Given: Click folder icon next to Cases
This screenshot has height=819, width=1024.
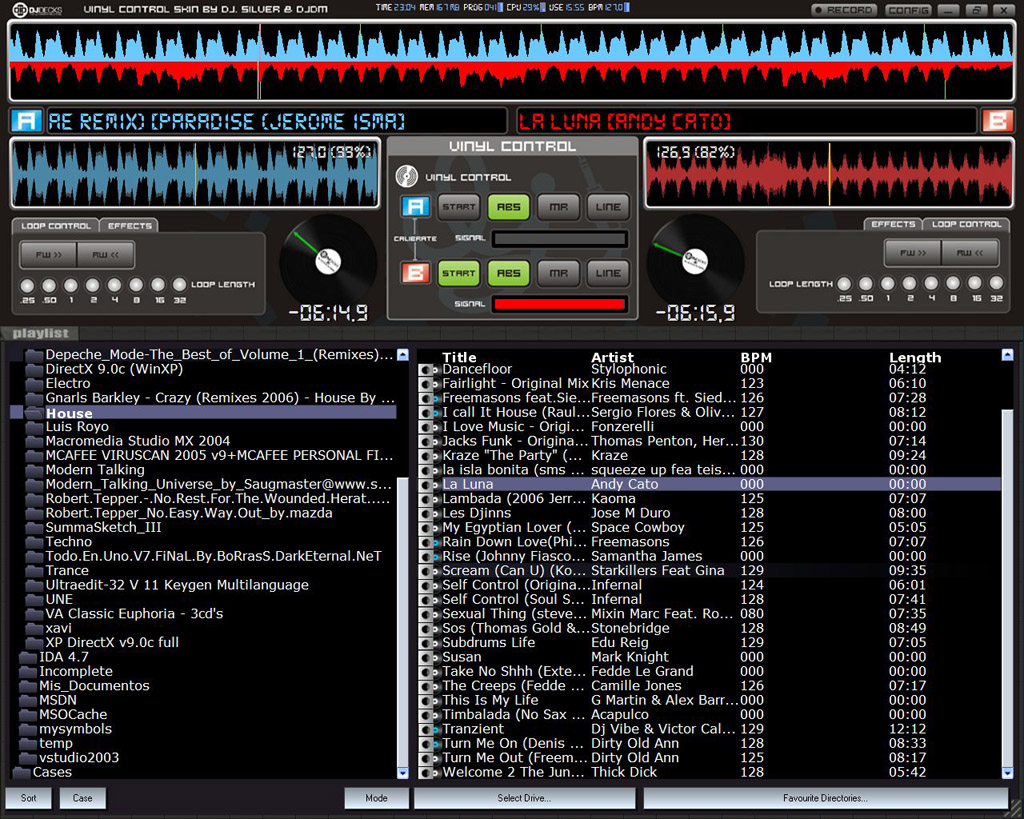Looking at the screenshot, I should [22, 773].
